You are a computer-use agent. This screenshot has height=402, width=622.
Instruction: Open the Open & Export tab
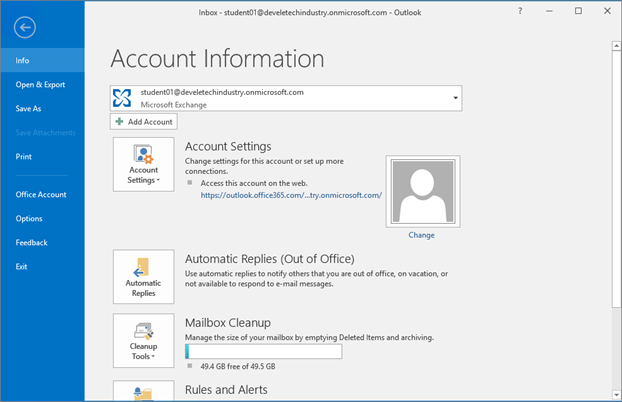coord(40,84)
